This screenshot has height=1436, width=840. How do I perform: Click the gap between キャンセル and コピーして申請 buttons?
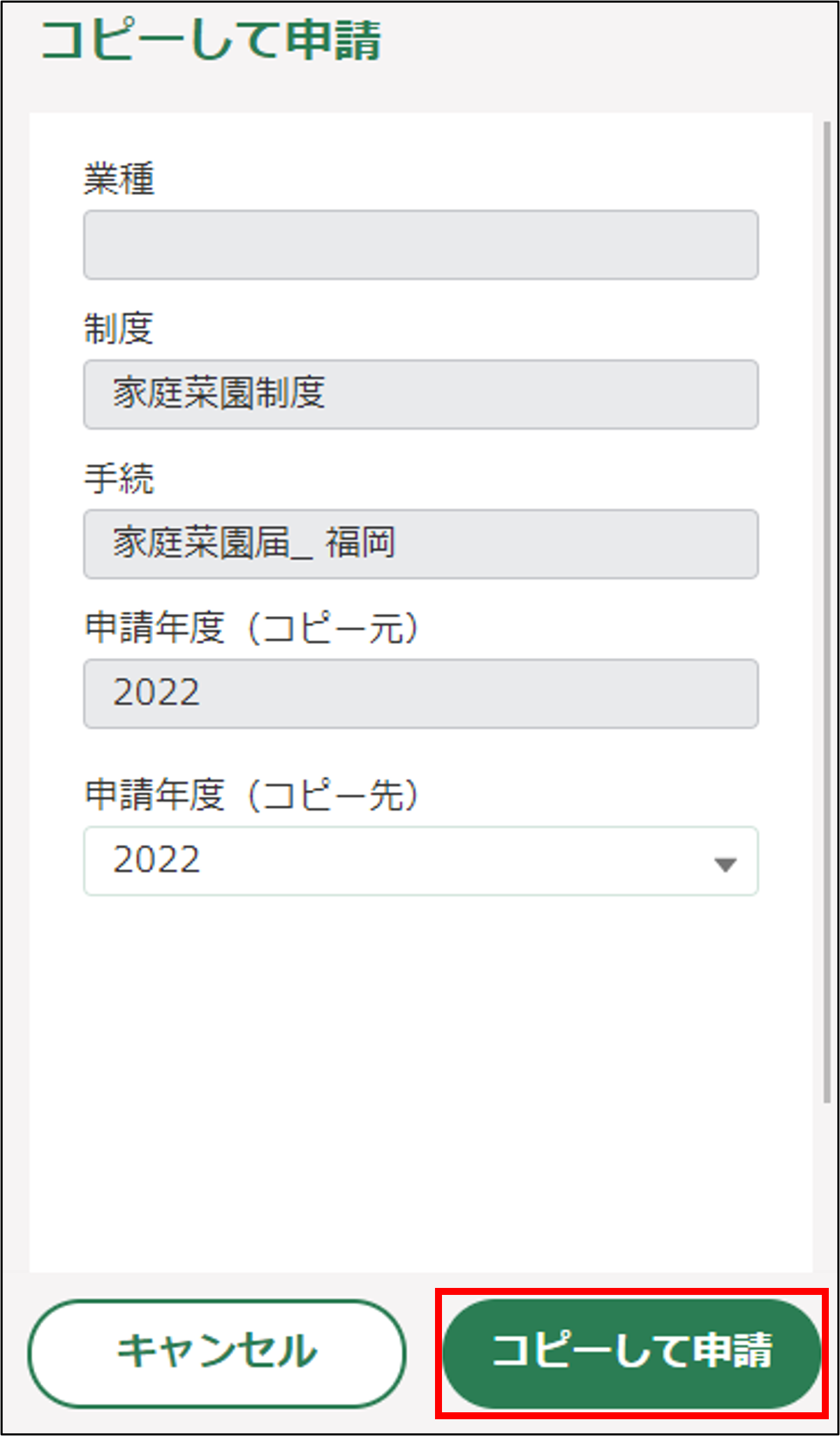point(424,1352)
